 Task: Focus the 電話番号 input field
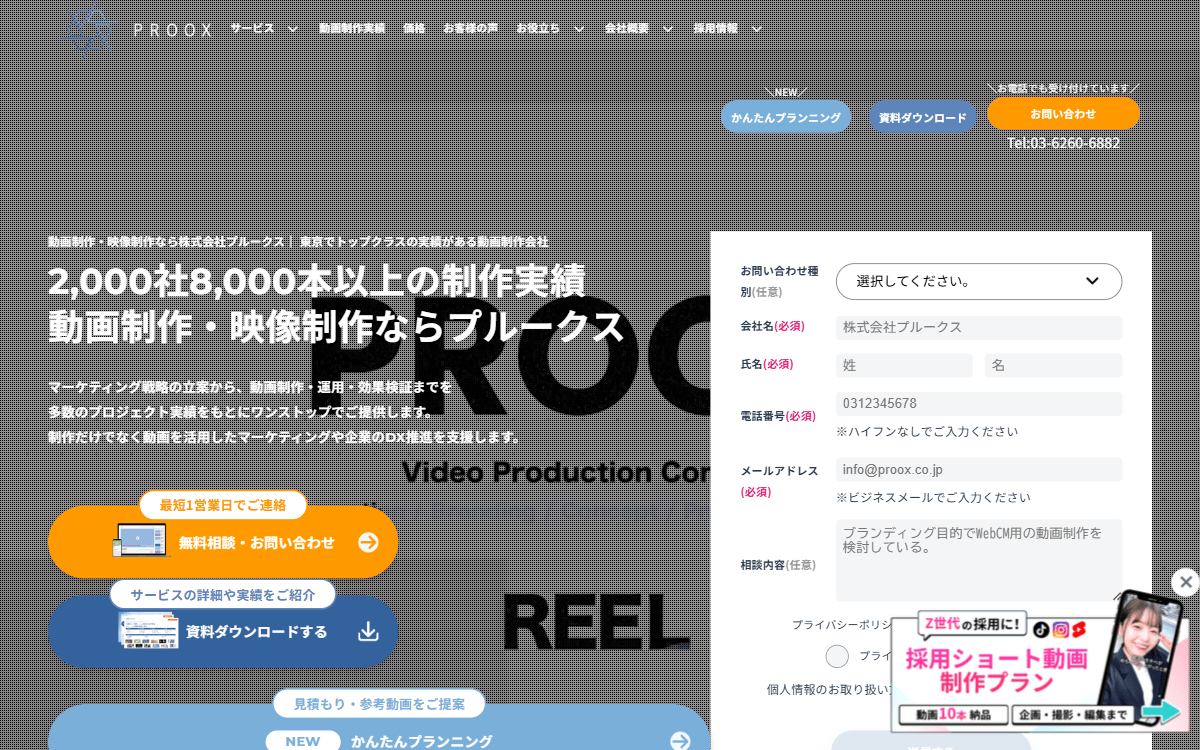click(979, 404)
